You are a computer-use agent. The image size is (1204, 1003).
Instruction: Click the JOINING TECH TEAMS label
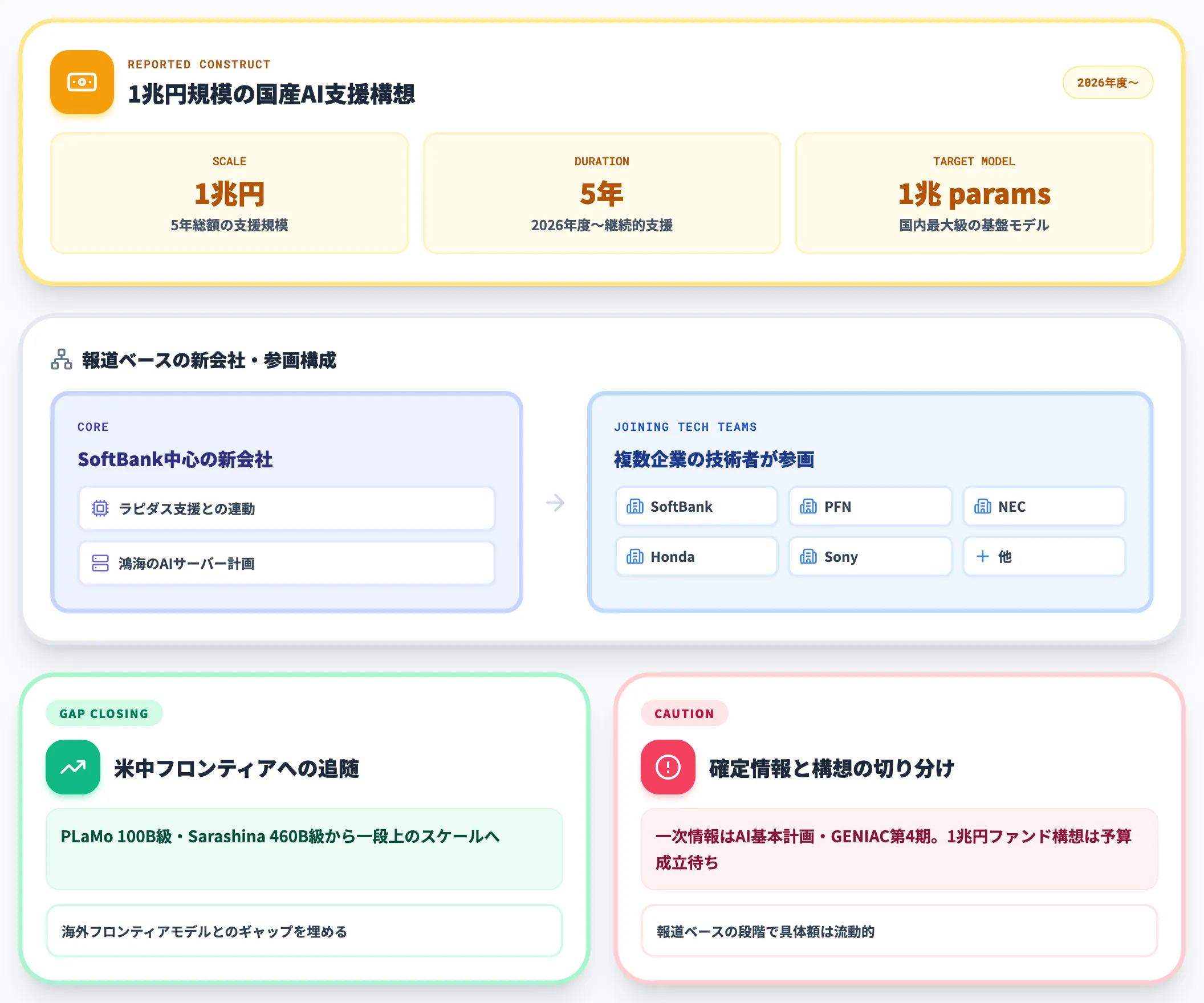pos(685,427)
